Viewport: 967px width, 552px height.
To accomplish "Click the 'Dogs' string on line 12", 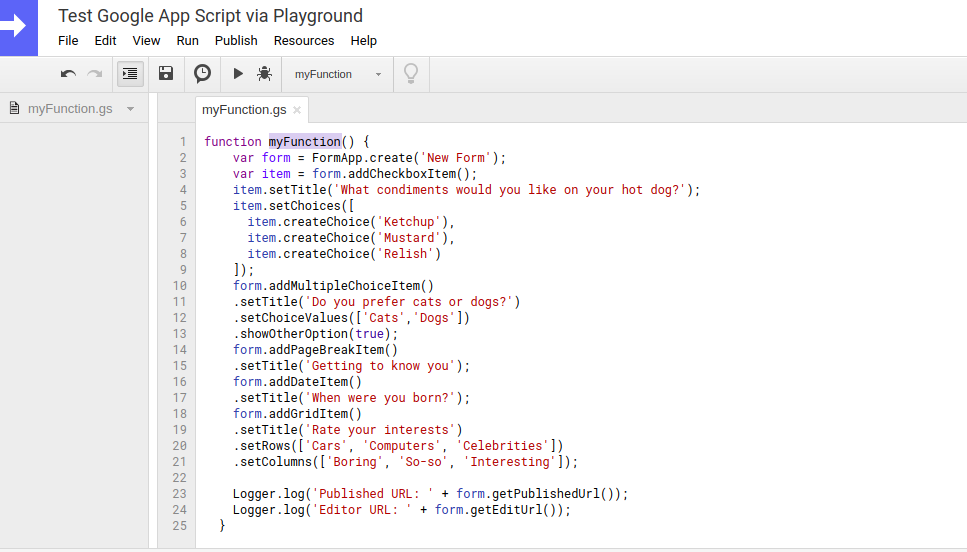I will click(x=434, y=318).
